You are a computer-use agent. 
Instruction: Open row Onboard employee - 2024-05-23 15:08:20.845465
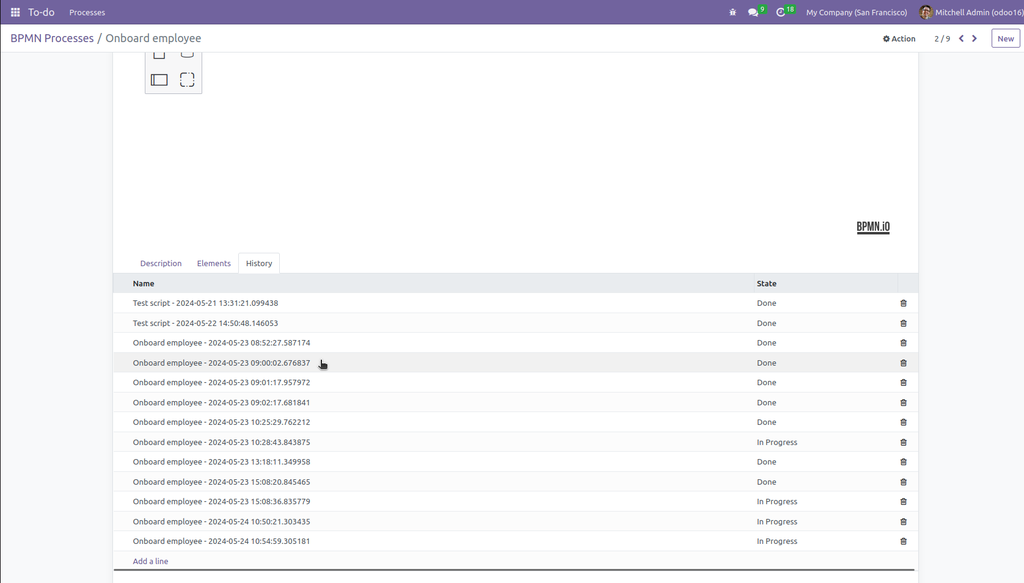[515, 482]
